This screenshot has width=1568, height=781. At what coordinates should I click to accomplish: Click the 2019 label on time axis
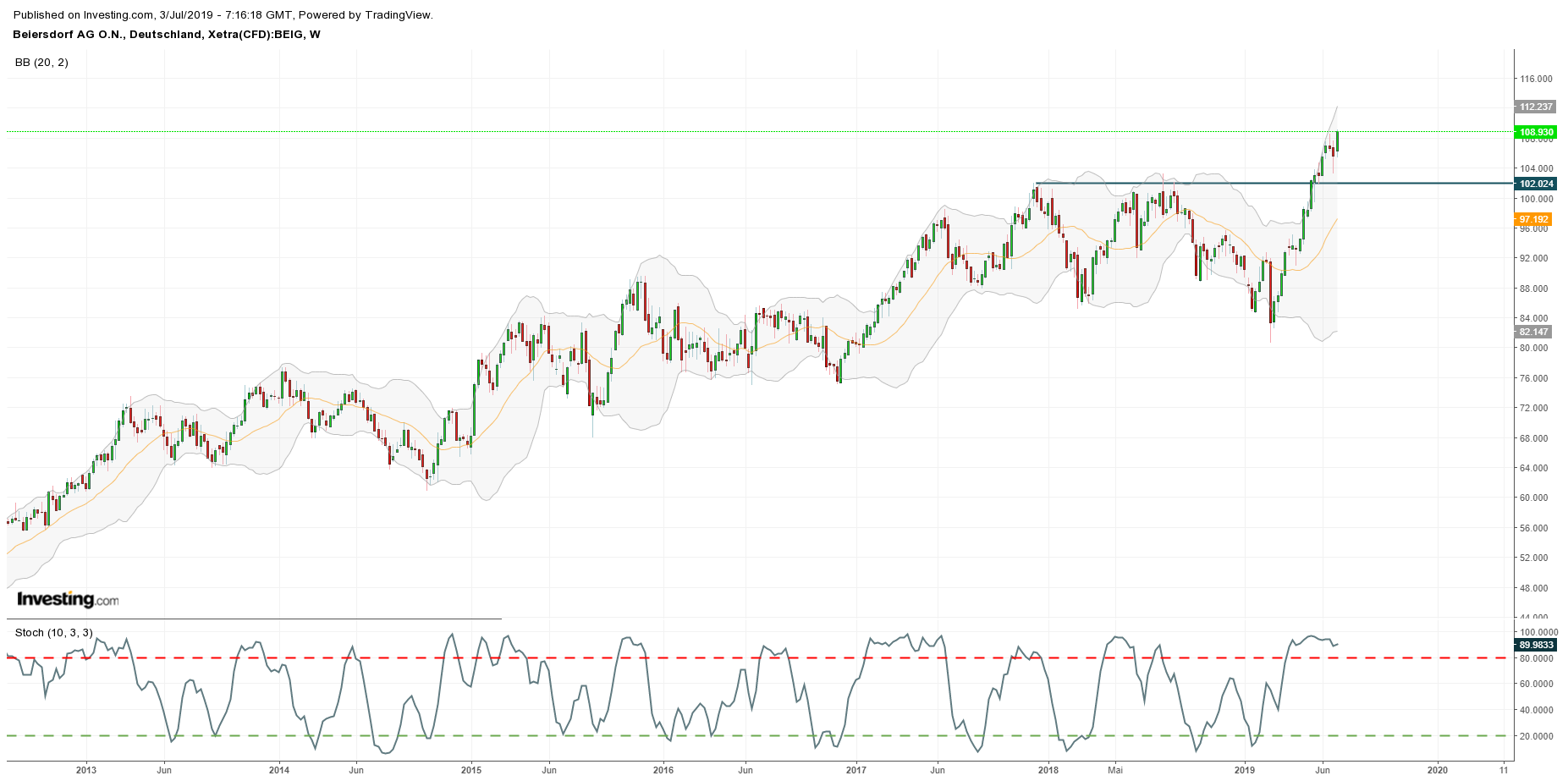[x=1245, y=770]
